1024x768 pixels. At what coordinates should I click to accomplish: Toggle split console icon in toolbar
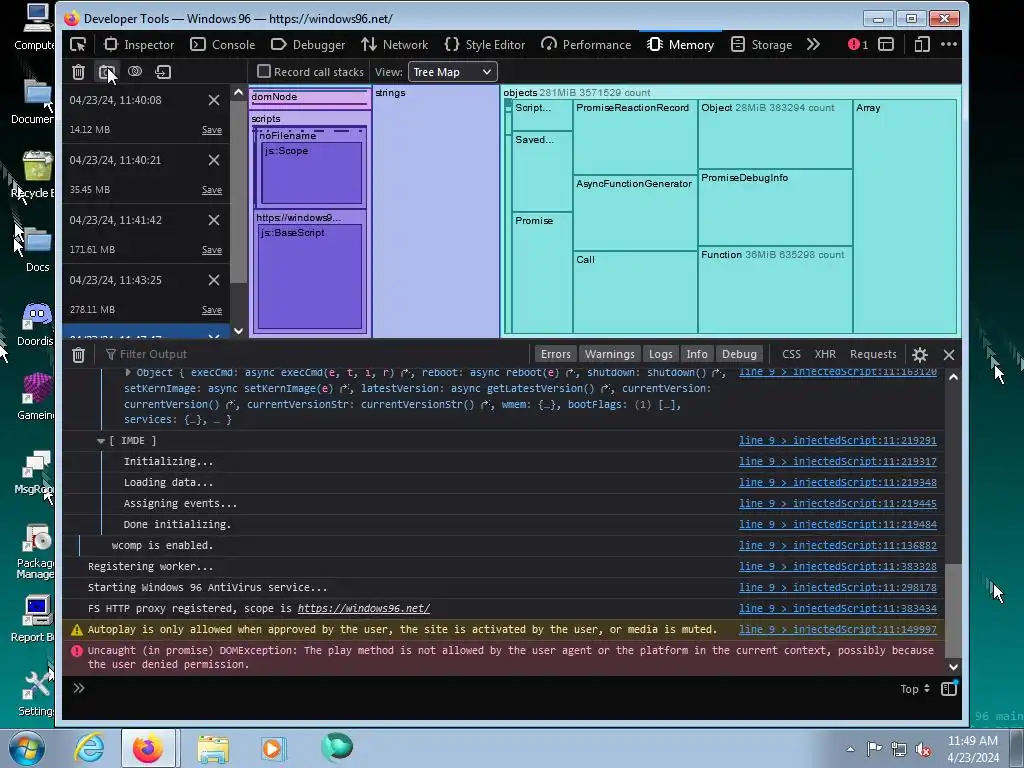tap(886, 44)
